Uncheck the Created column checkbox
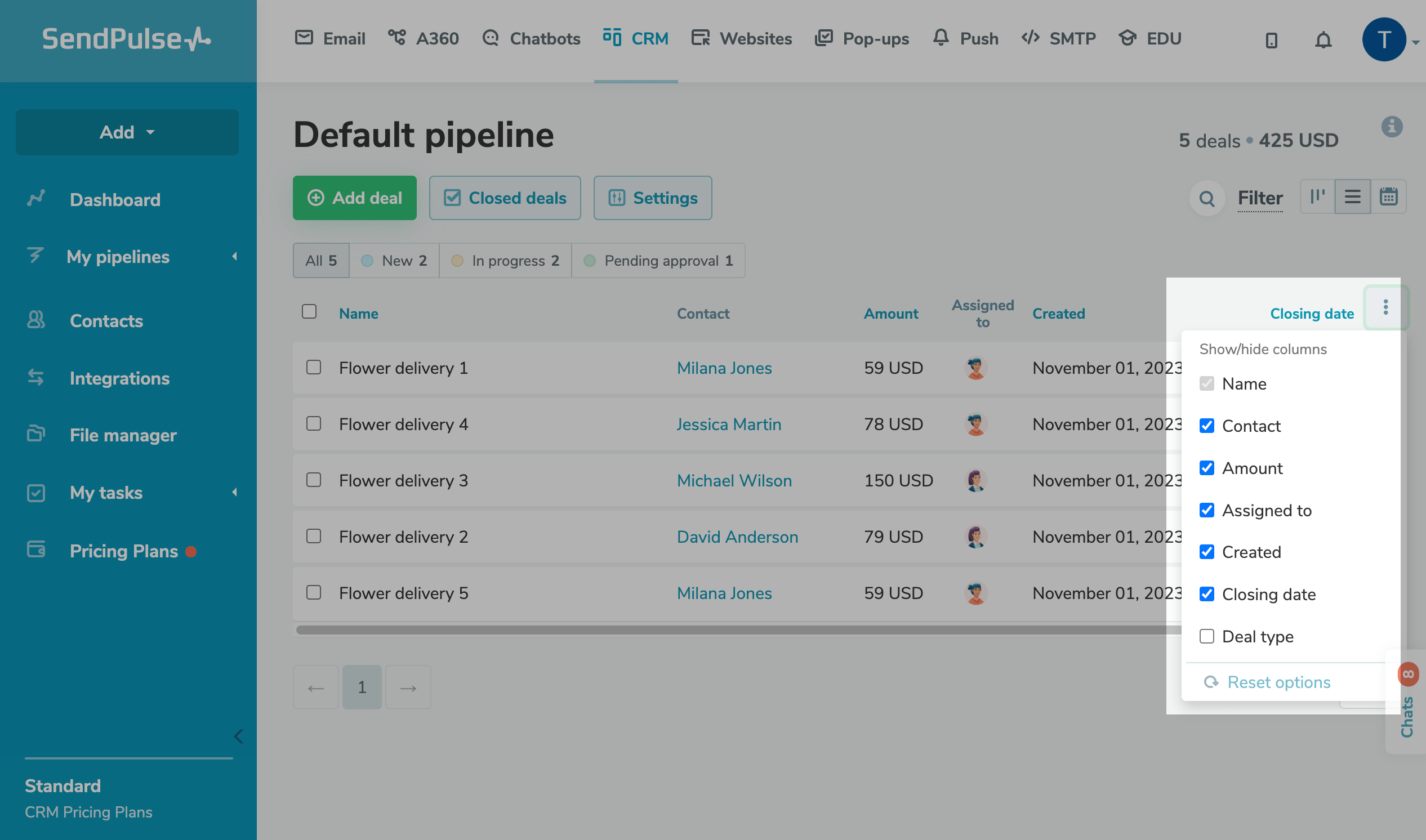The width and height of the screenshot is (1426, 840). (1206, 552)
